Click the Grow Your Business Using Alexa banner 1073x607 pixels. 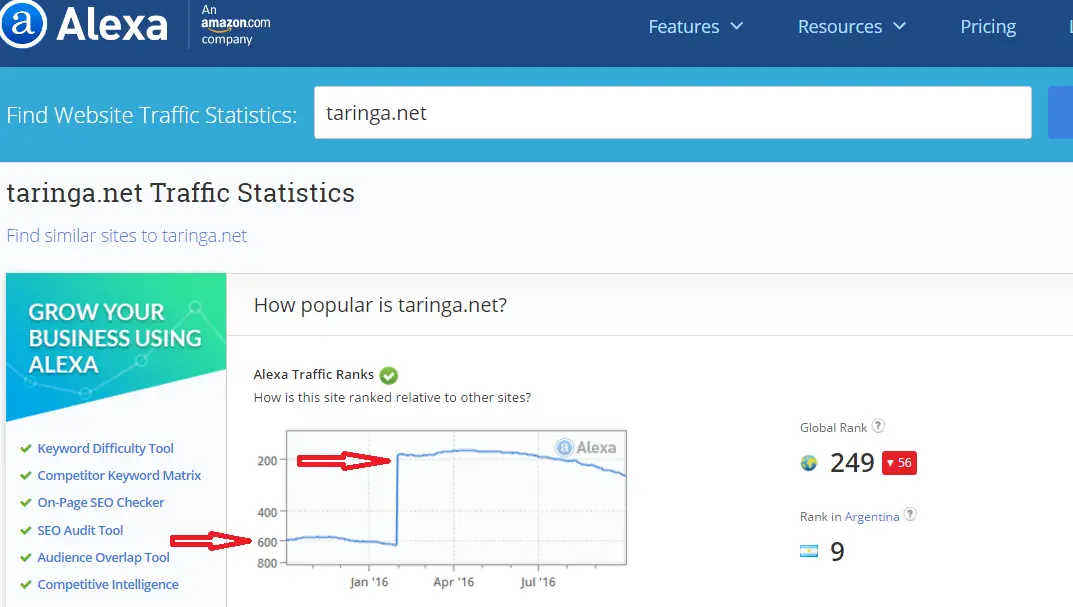(x=116, y=346)
